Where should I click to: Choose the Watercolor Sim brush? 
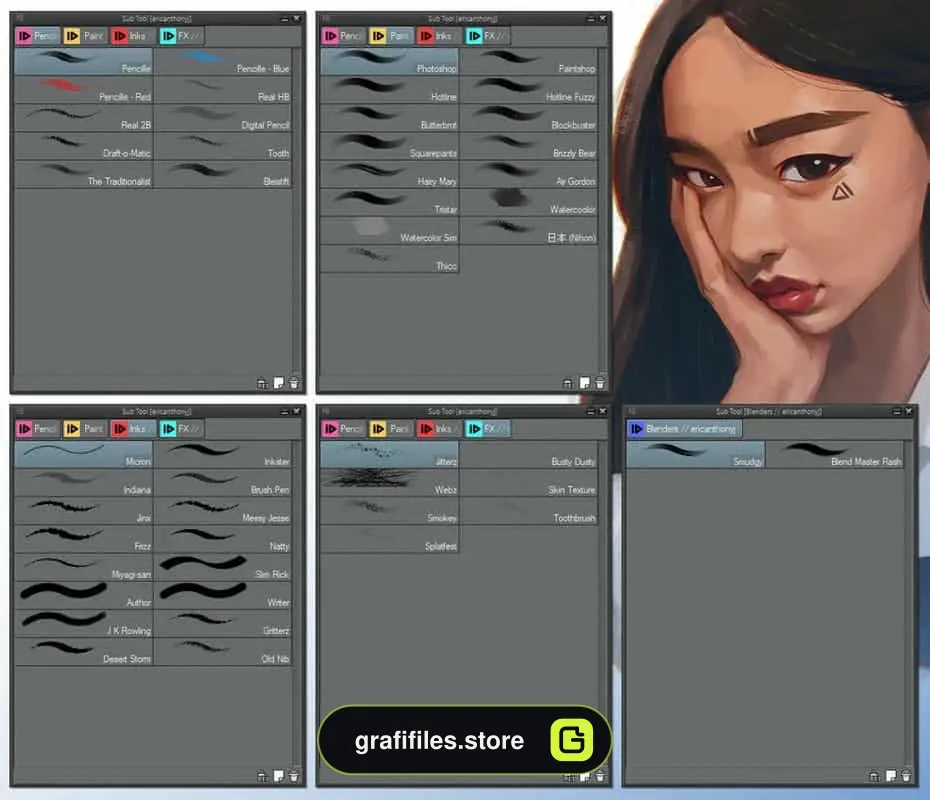[x=390, y=231]
